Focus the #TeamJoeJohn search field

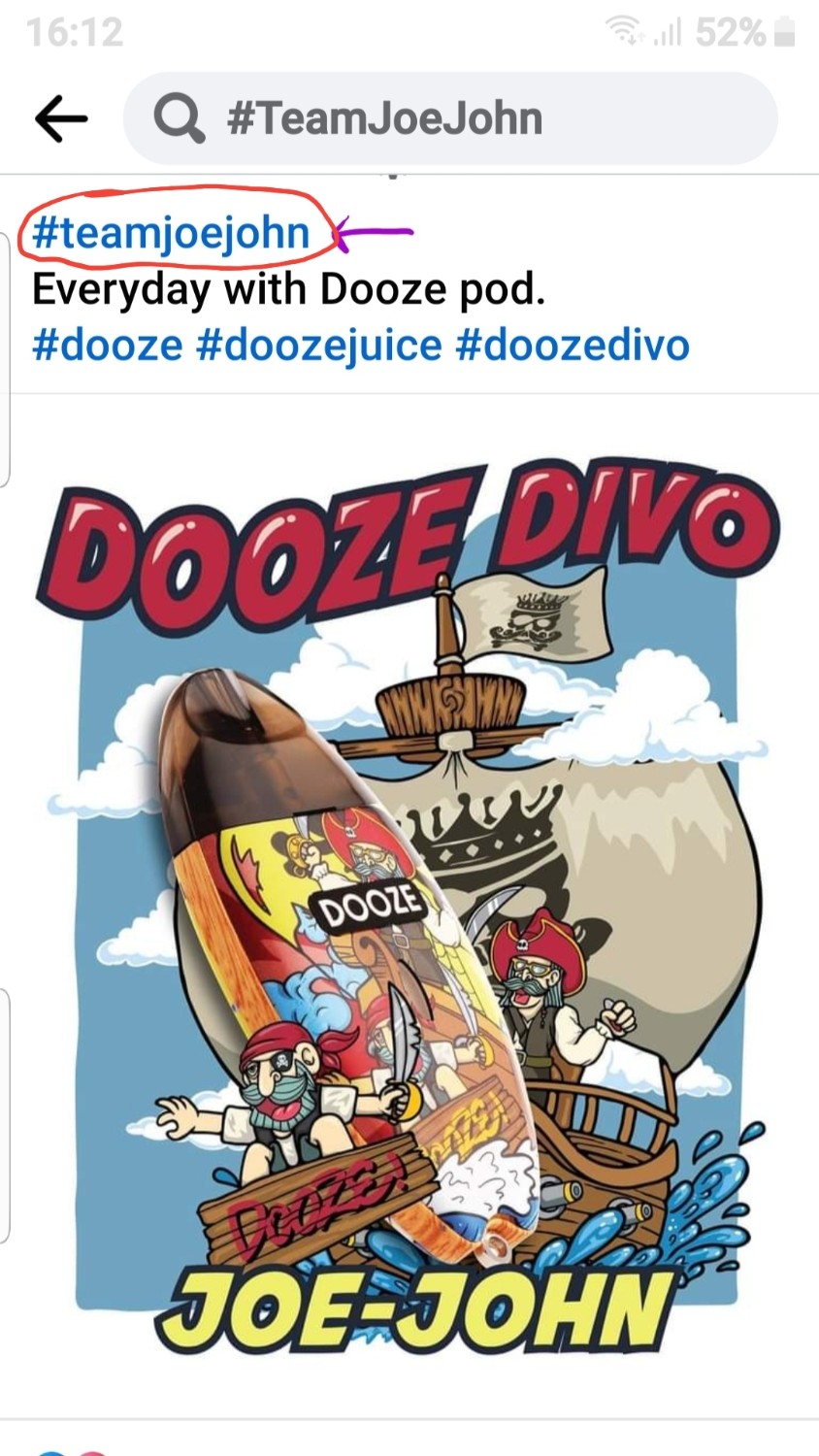[x=450, y=118]
